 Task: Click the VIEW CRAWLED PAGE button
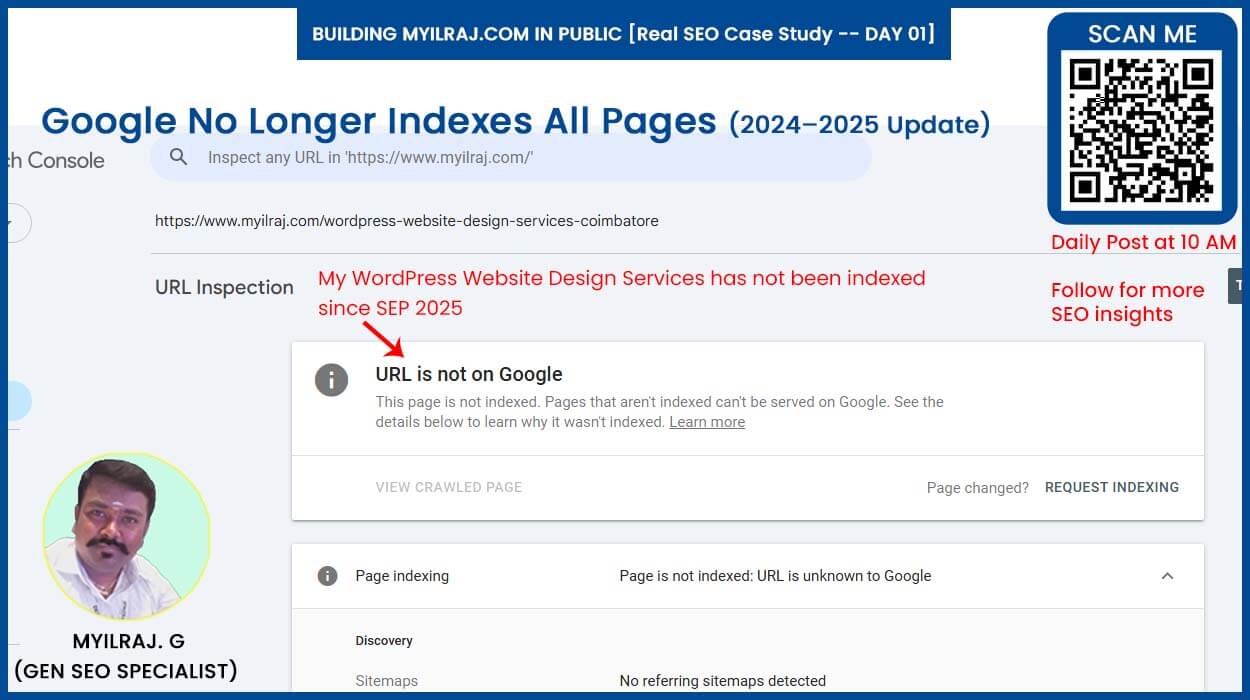coord(448,487)
